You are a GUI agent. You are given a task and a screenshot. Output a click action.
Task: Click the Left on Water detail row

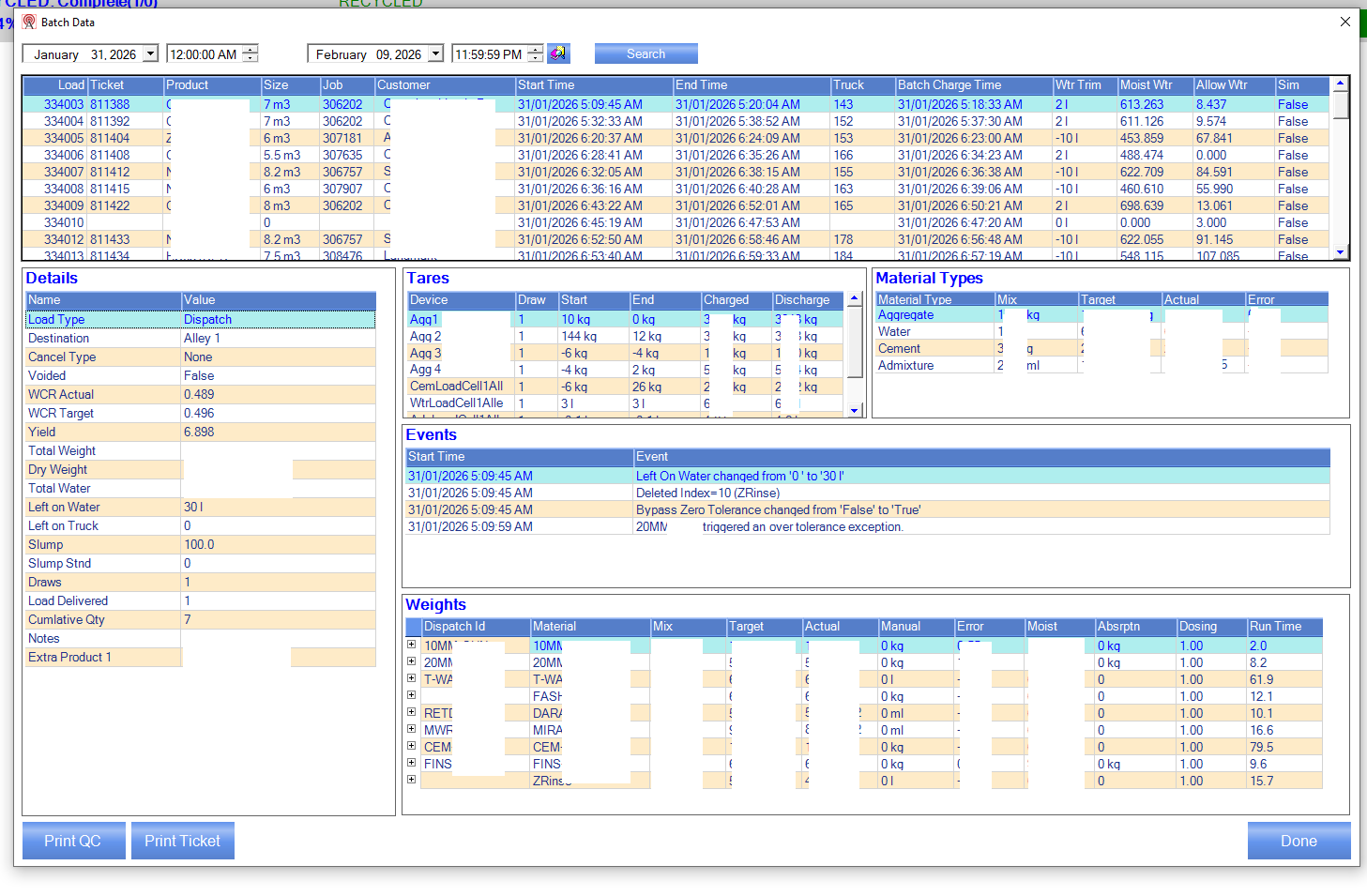coord(201,507)
